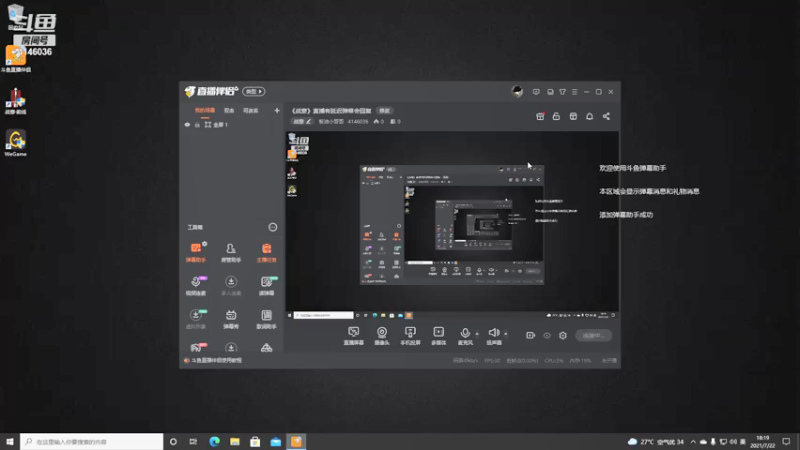This screenshot has width=800, height=450.
Task: Click the unlock padlock icon in room toolbar
Action: 556,116
